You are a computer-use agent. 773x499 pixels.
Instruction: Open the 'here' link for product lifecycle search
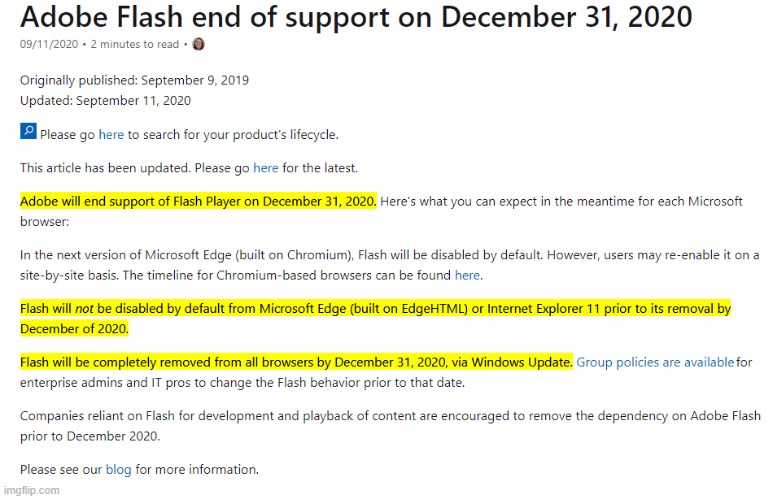pos(111,135)
